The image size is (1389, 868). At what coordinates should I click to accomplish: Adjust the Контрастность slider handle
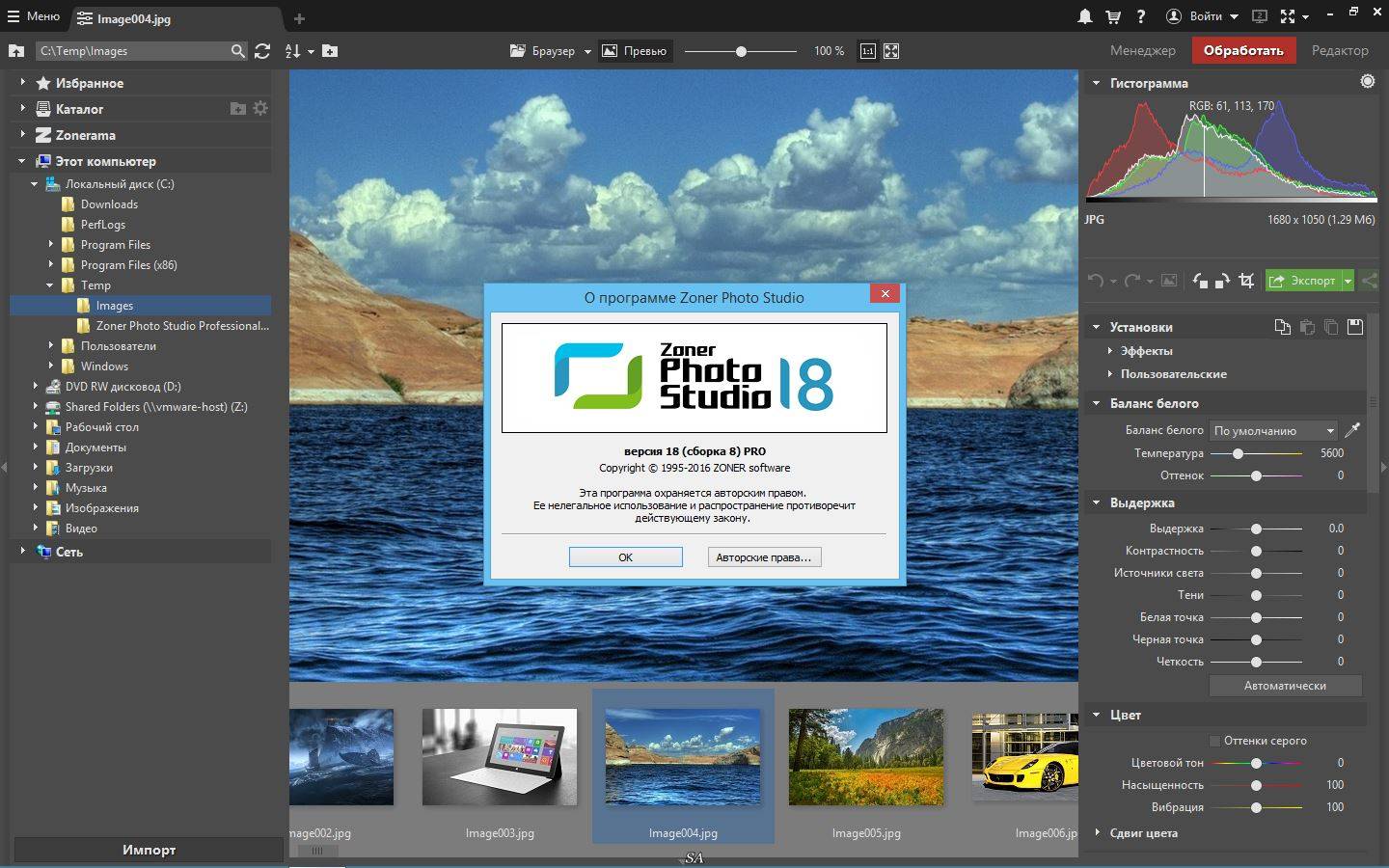pos(1256,551)
